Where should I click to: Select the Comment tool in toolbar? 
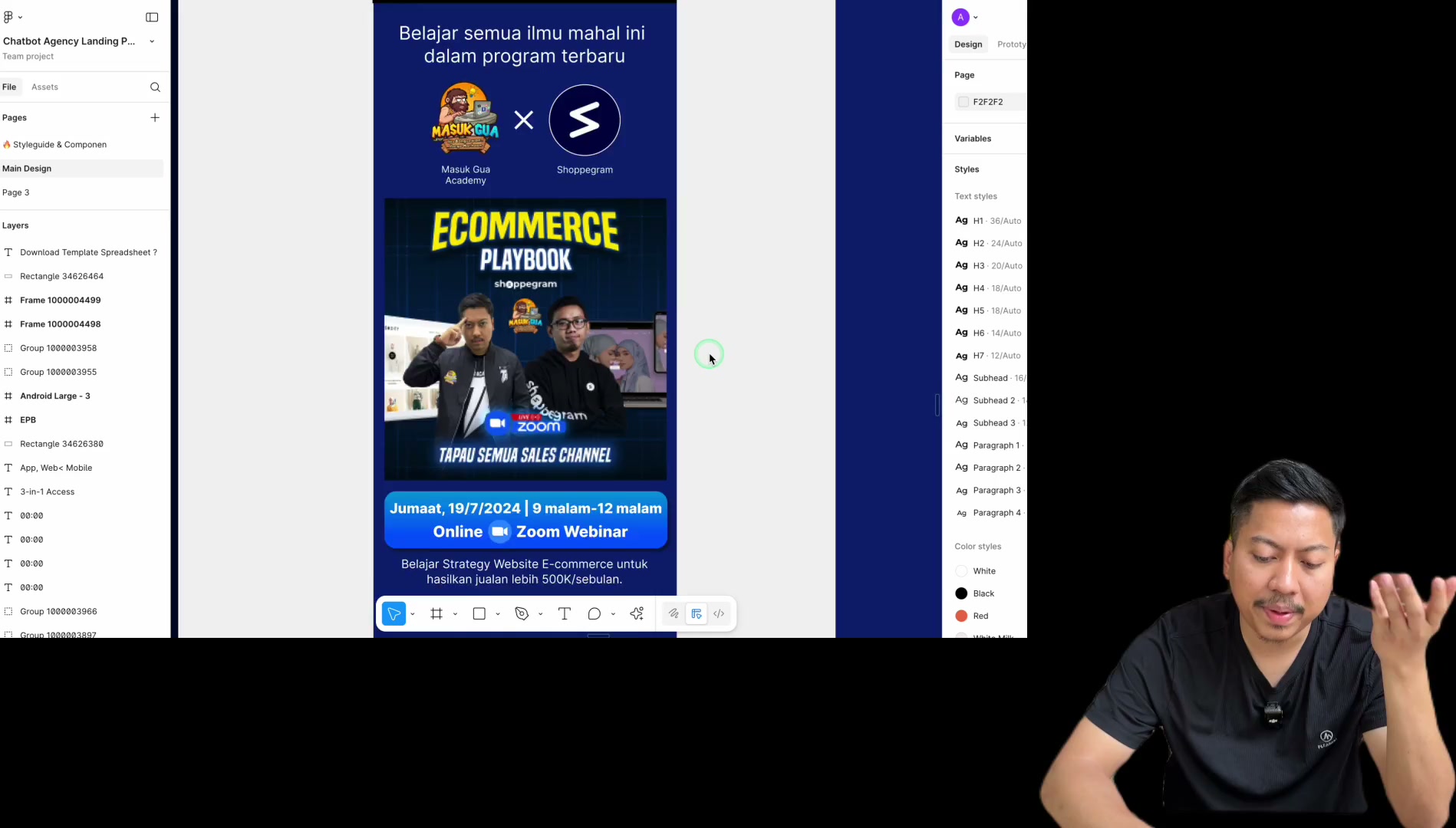594,614
